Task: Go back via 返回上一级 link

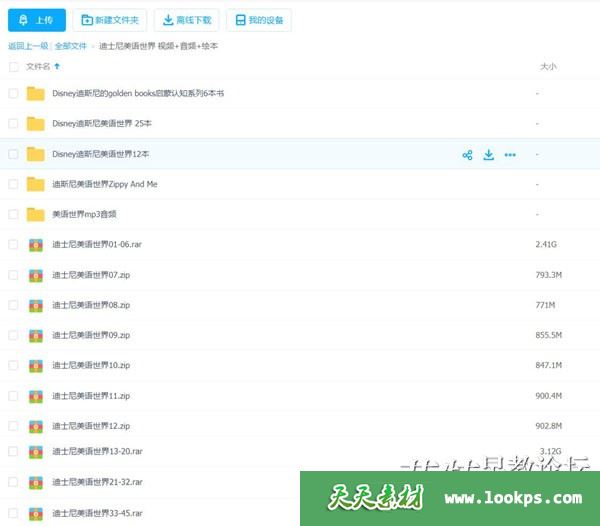Action: 28,46
